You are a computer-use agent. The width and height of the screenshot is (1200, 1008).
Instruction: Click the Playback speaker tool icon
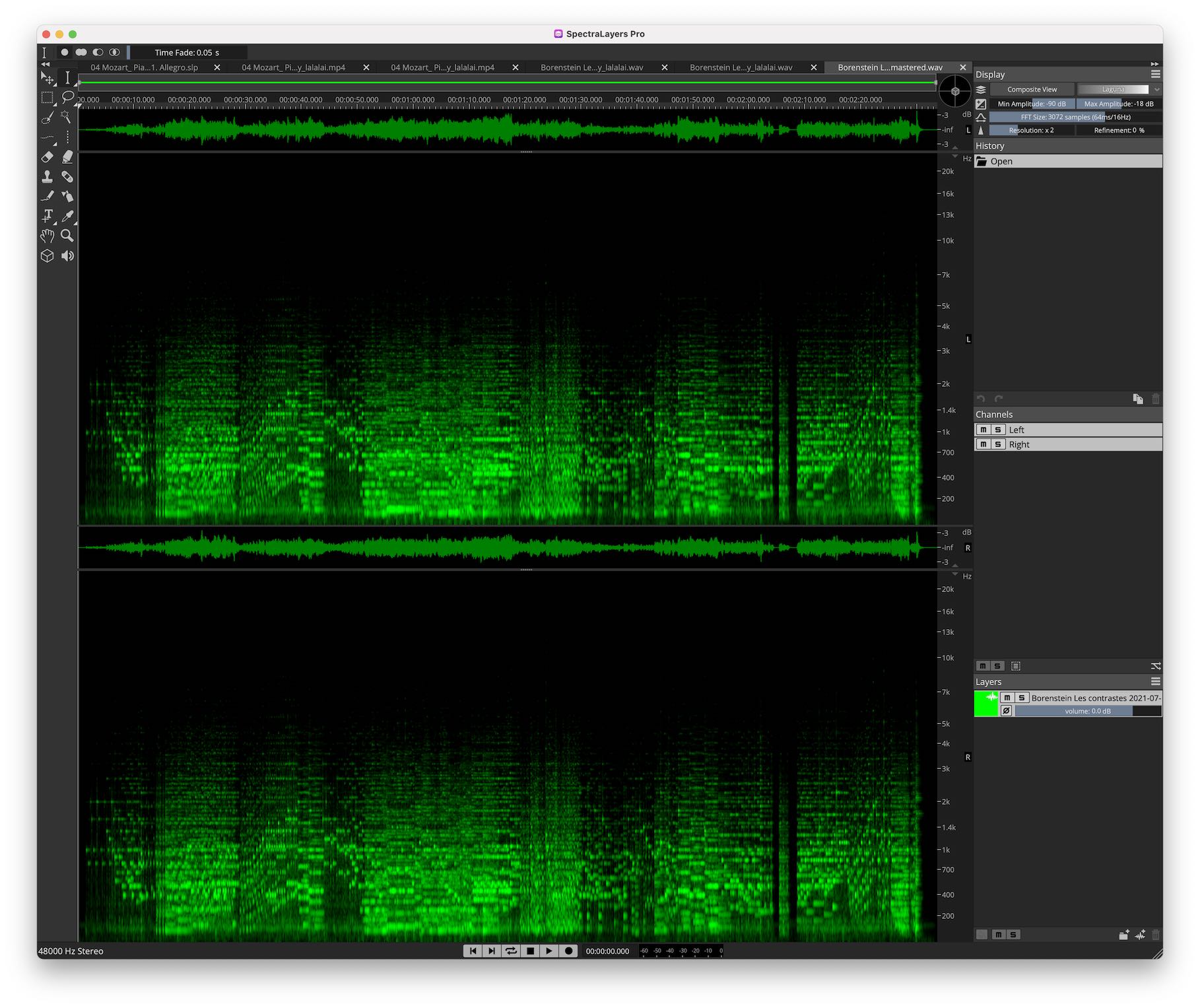(67, 255)
